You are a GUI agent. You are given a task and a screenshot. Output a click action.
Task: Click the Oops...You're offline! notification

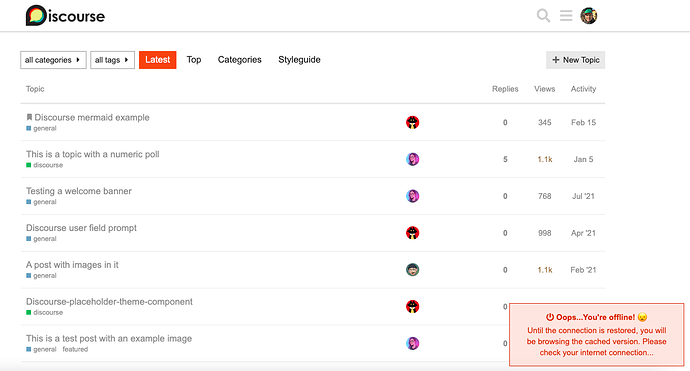597,334
